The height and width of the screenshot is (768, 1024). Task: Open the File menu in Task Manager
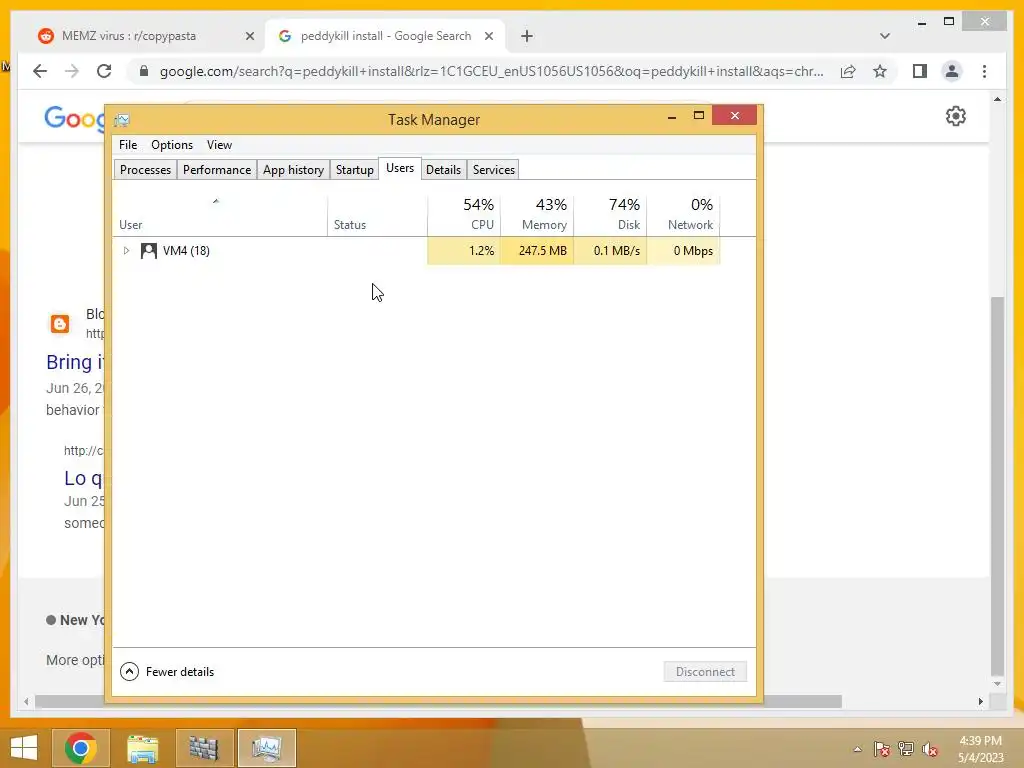tap(128, 145)
